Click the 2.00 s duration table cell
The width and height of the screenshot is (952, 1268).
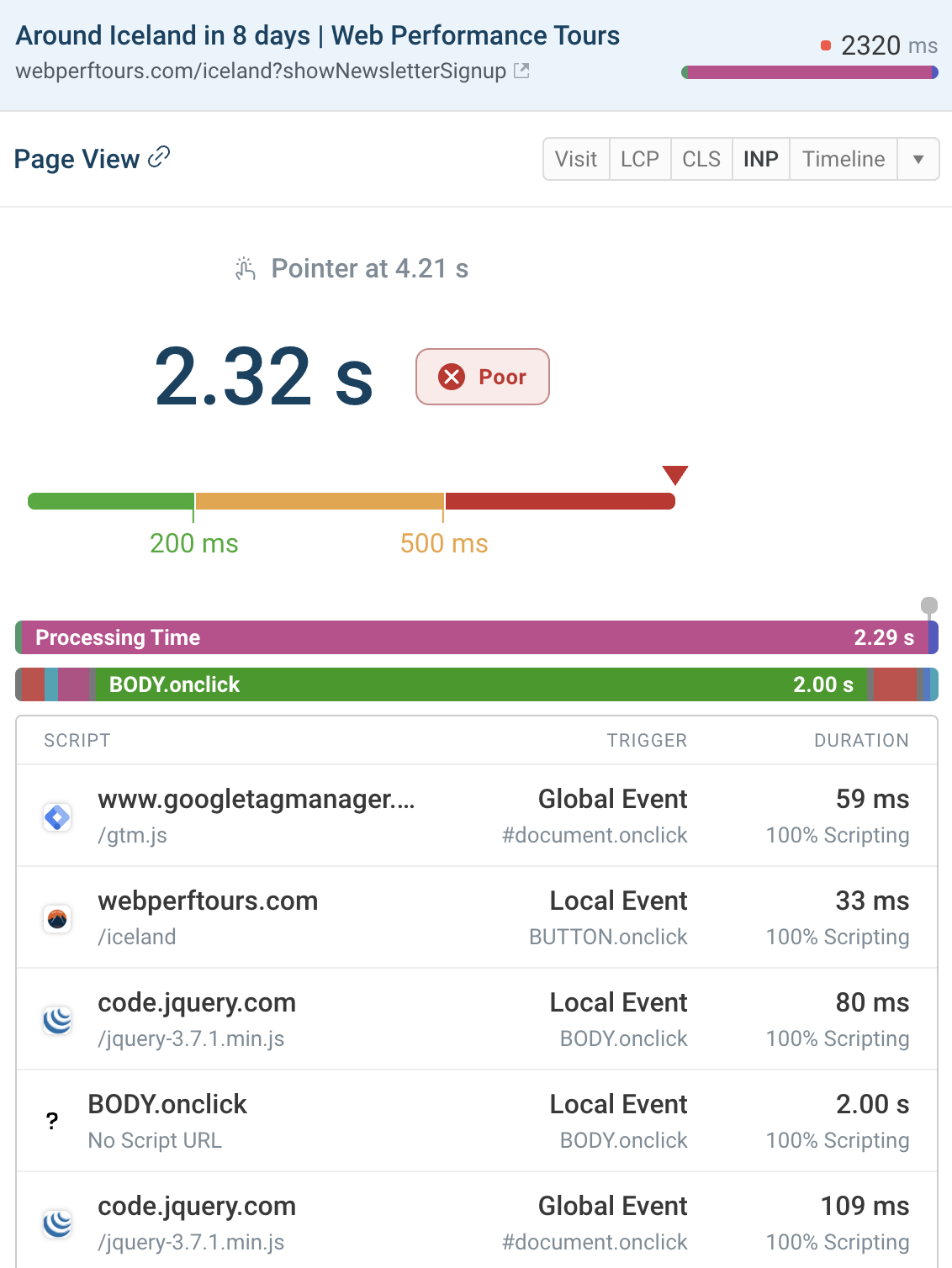click(x=872, y=1104)
